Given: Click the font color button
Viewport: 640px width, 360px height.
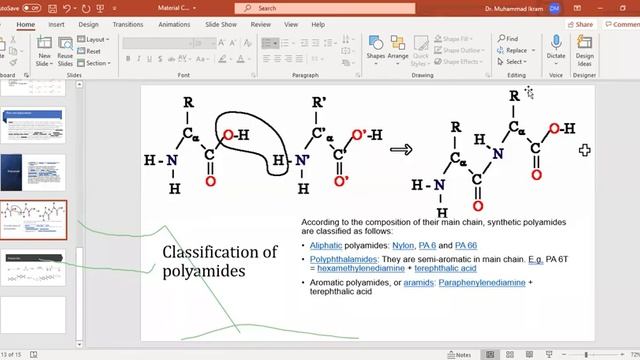Looking at the screenshot, I should pos(241,59).
